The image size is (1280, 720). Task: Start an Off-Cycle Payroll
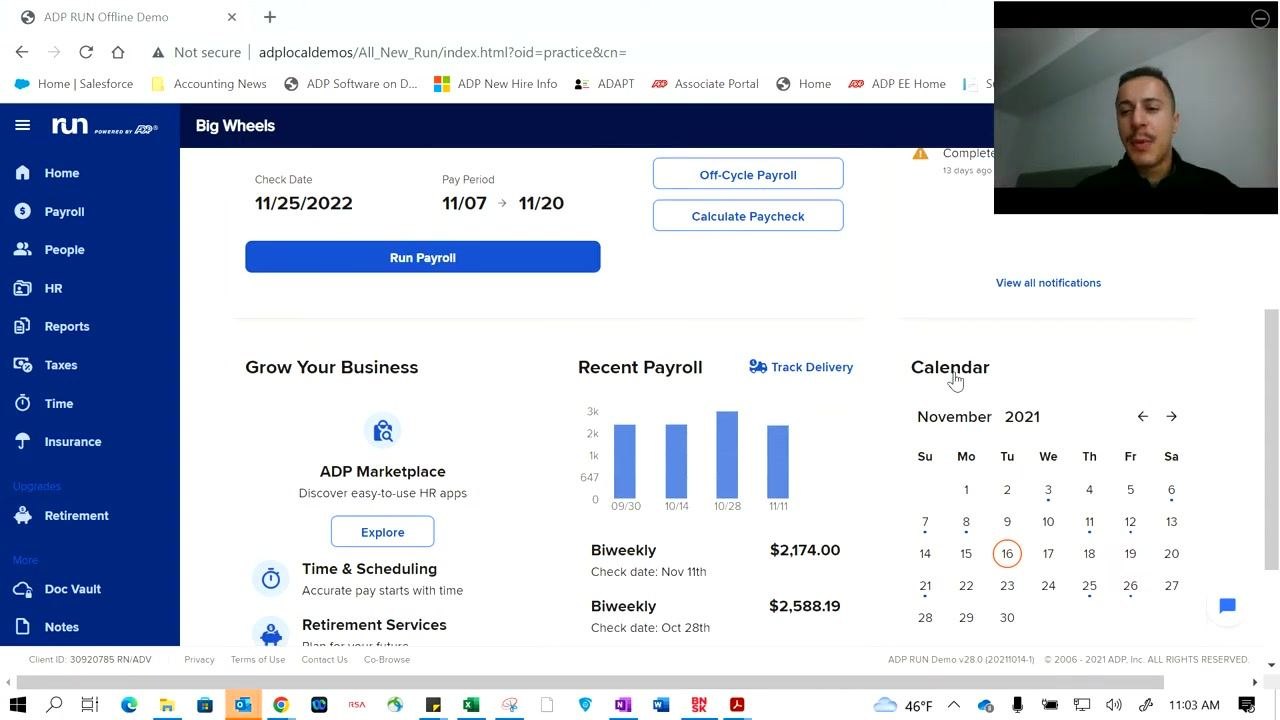(x=748, y=174)
